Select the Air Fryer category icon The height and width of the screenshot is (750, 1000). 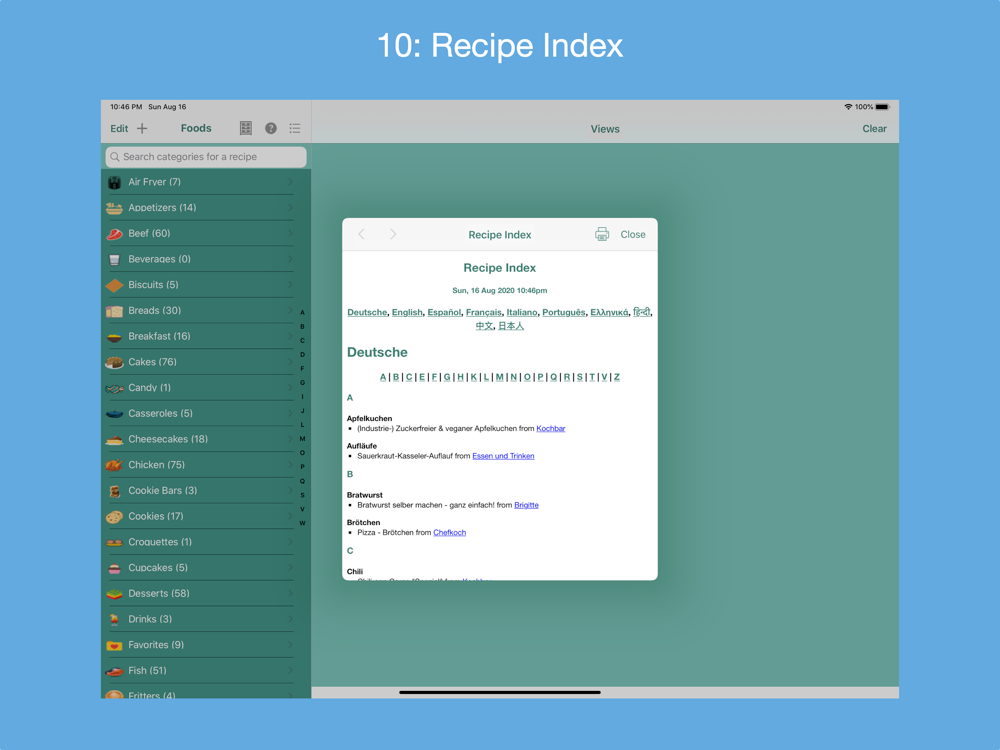(115, 182)
